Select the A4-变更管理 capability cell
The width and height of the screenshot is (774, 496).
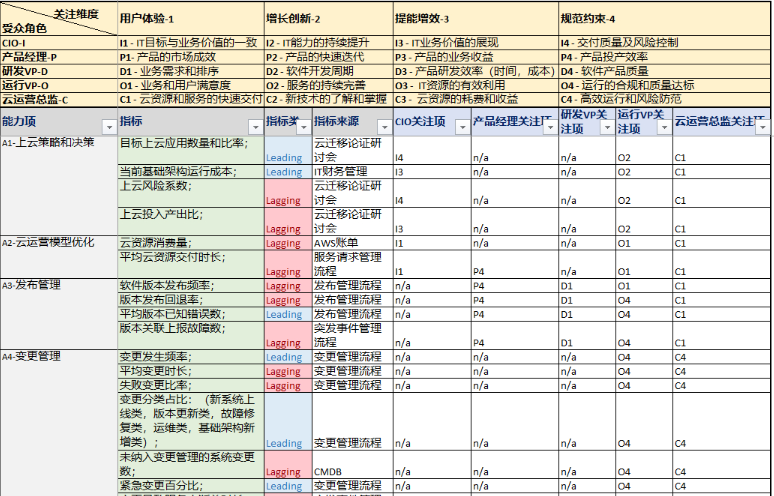(x=58, y=356)
